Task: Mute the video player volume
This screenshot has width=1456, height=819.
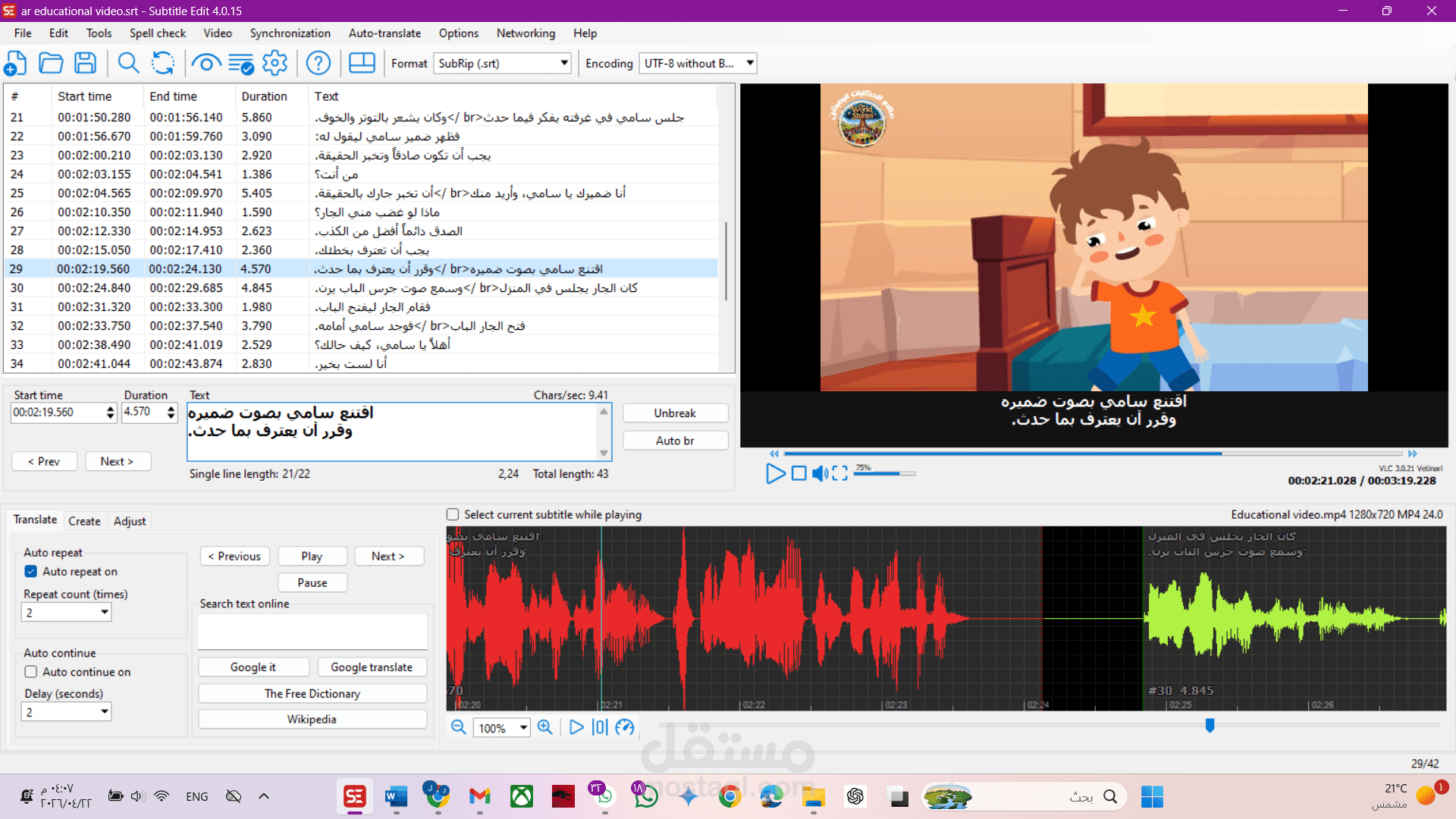Action: click(x=819, y=472)
